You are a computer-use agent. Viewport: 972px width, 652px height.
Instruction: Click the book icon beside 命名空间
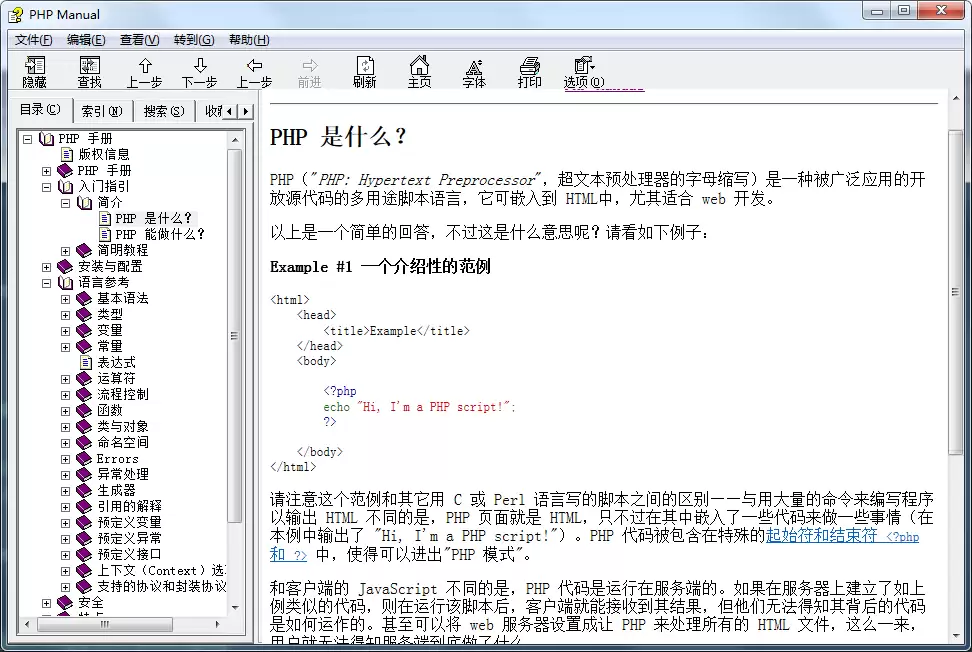tap(84, 443)
